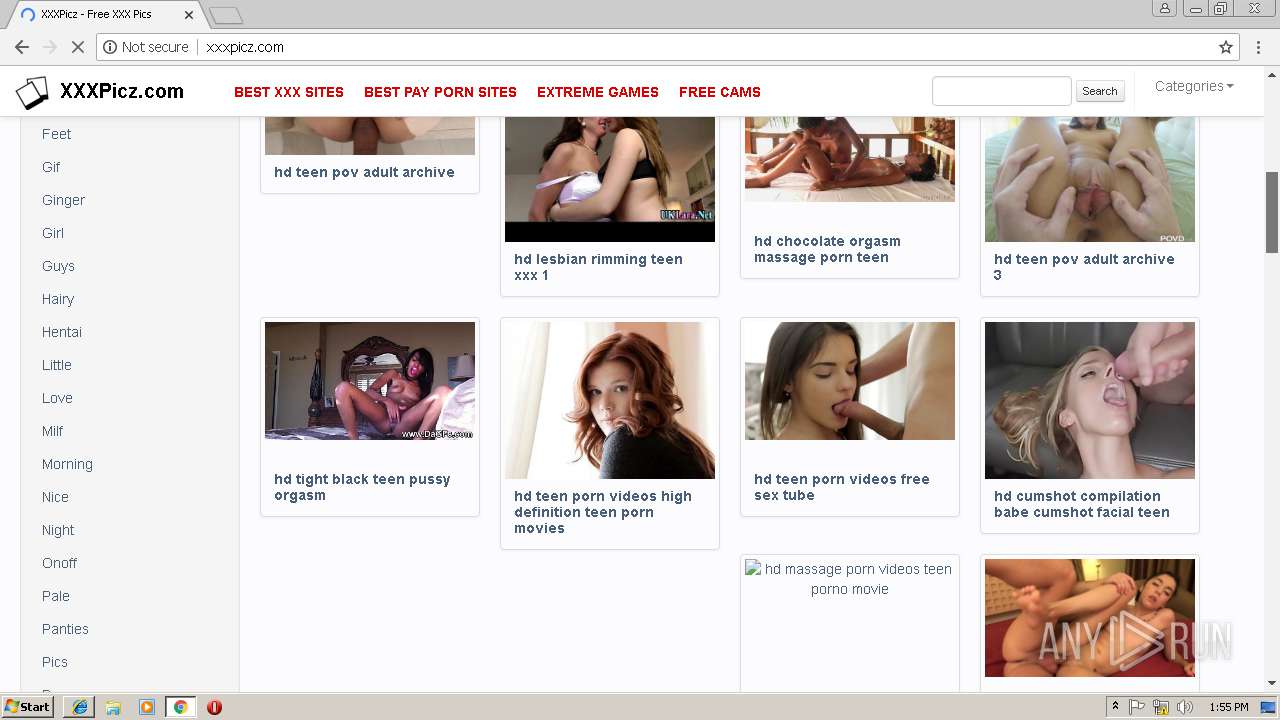
Task: Stop page loading with the X button
Action: point(78,47)
